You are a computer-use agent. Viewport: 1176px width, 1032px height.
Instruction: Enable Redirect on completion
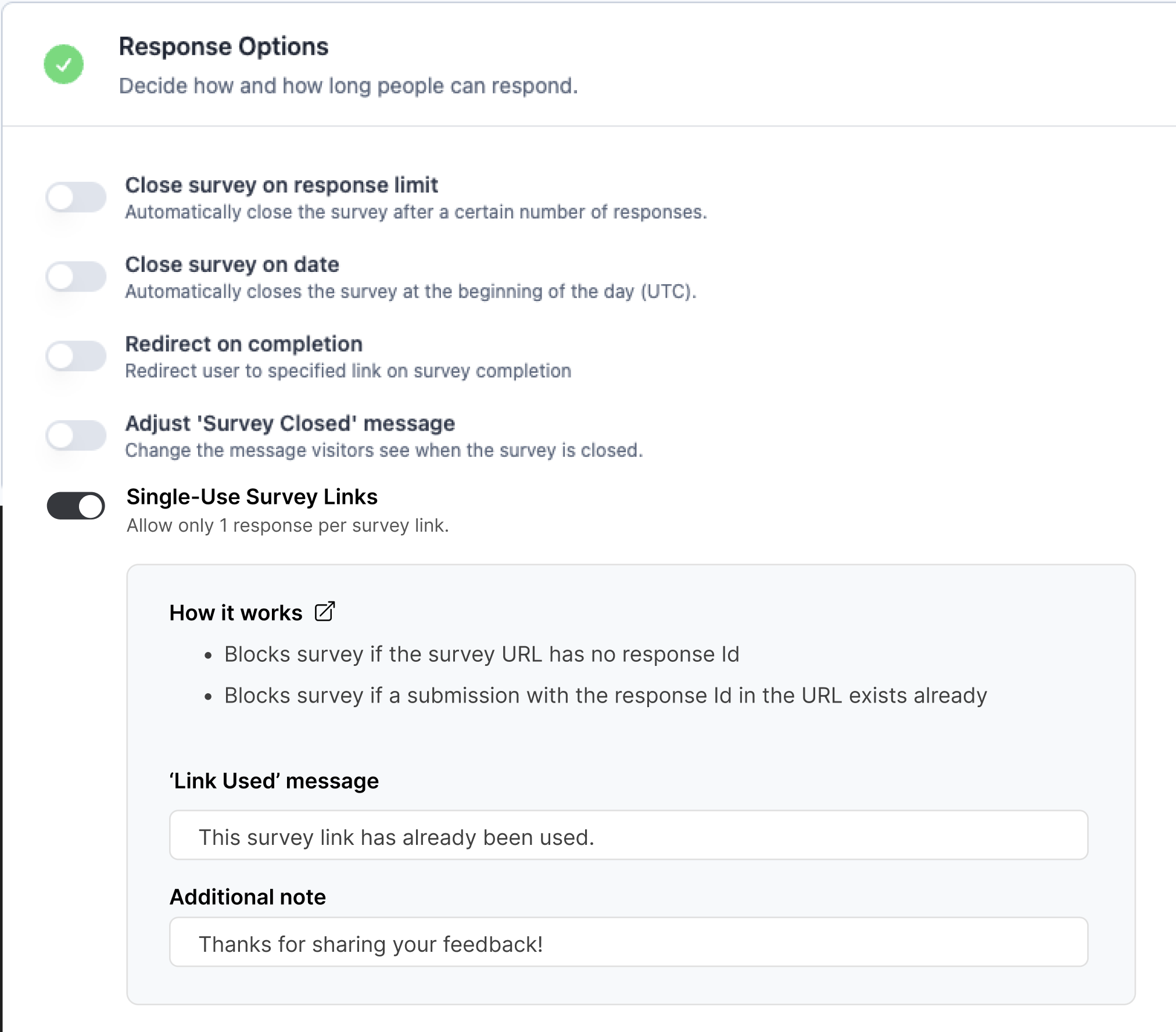pos(76,356)
